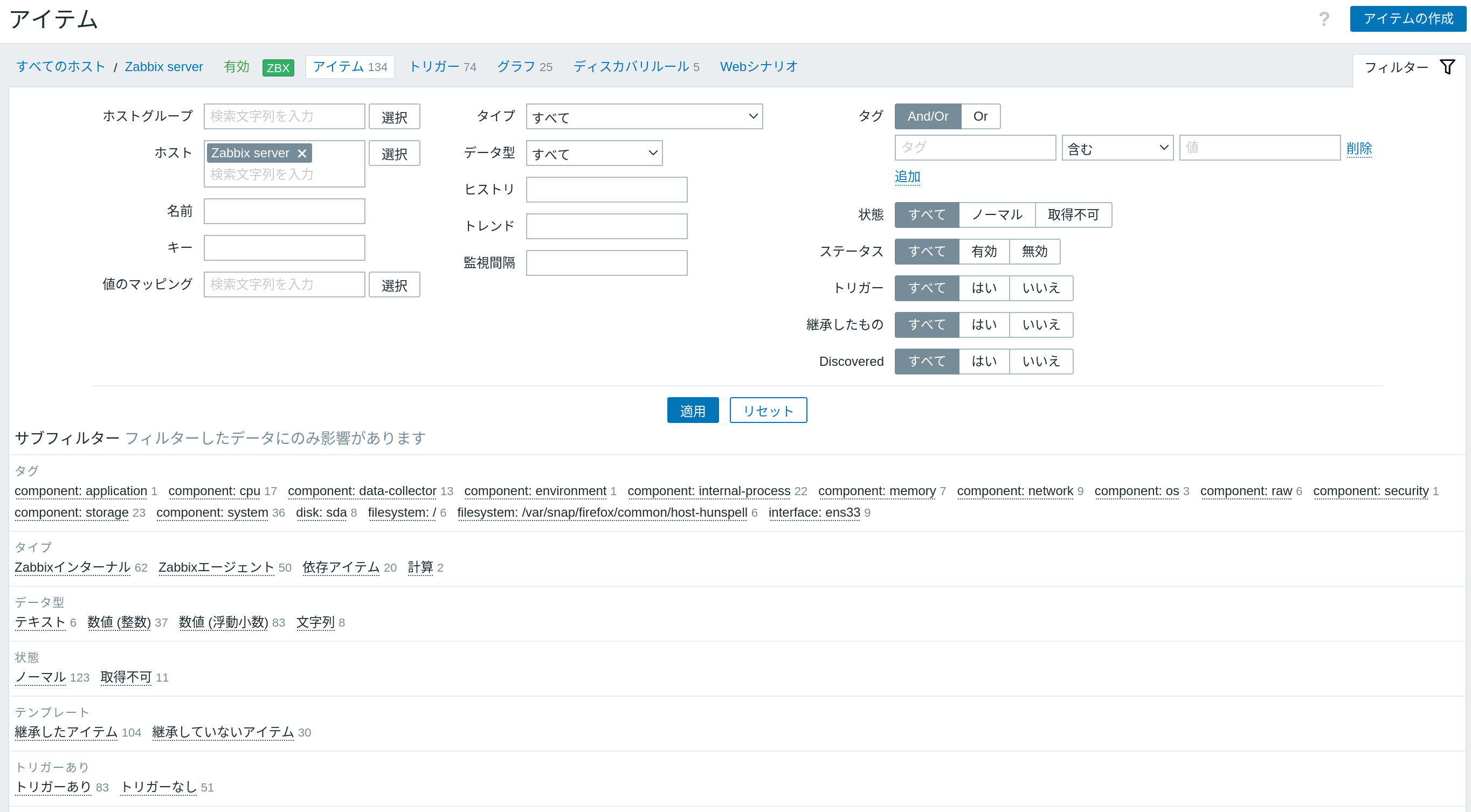Screen dimensions: 1471x812
Task: Open the データ型 dropdown
Action: (594, 153)
